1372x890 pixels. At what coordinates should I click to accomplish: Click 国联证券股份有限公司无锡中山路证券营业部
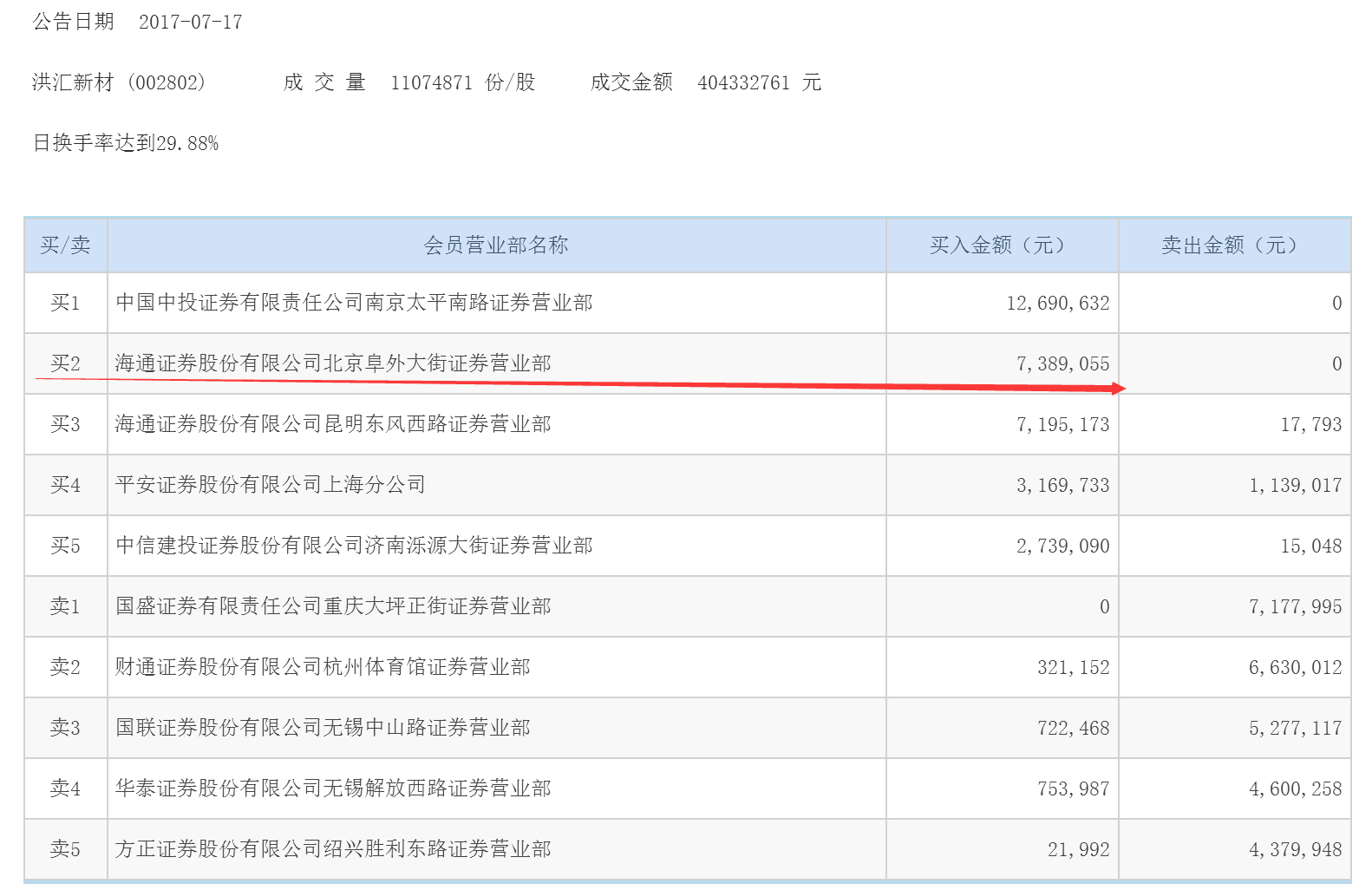pyautogui.click(x=323, y=728)
